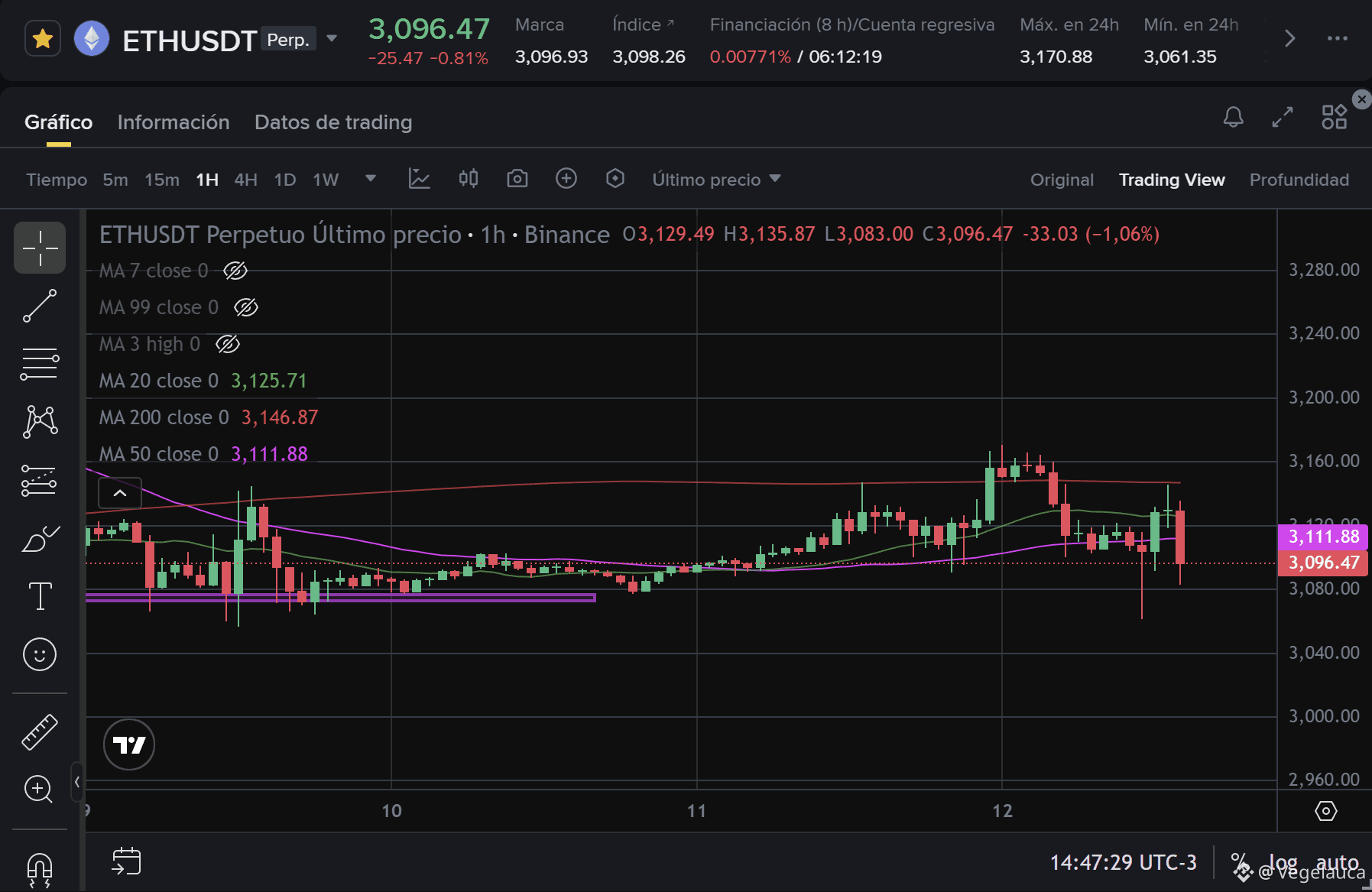1372x892 pixels.
Task: Click the Perp. contract type label
Action: 288,39
